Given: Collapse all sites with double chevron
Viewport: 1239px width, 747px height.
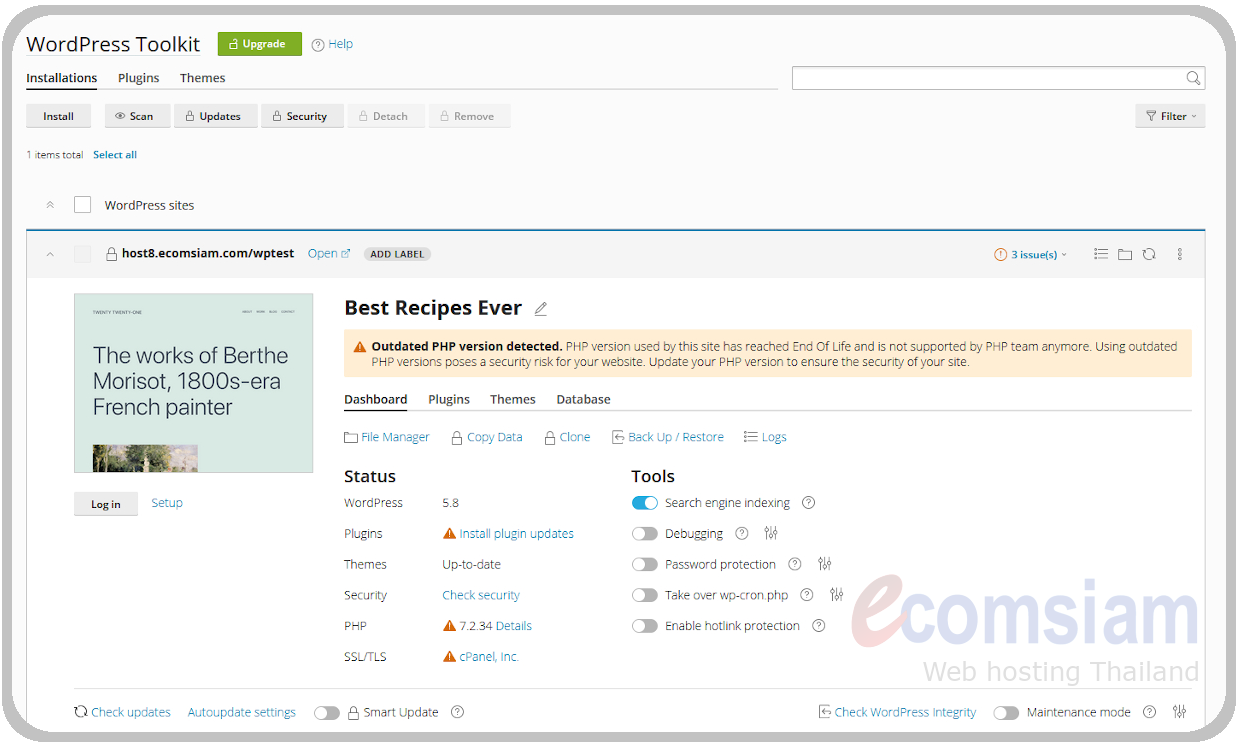Looking at the screenshot, I should coord(50,205).
